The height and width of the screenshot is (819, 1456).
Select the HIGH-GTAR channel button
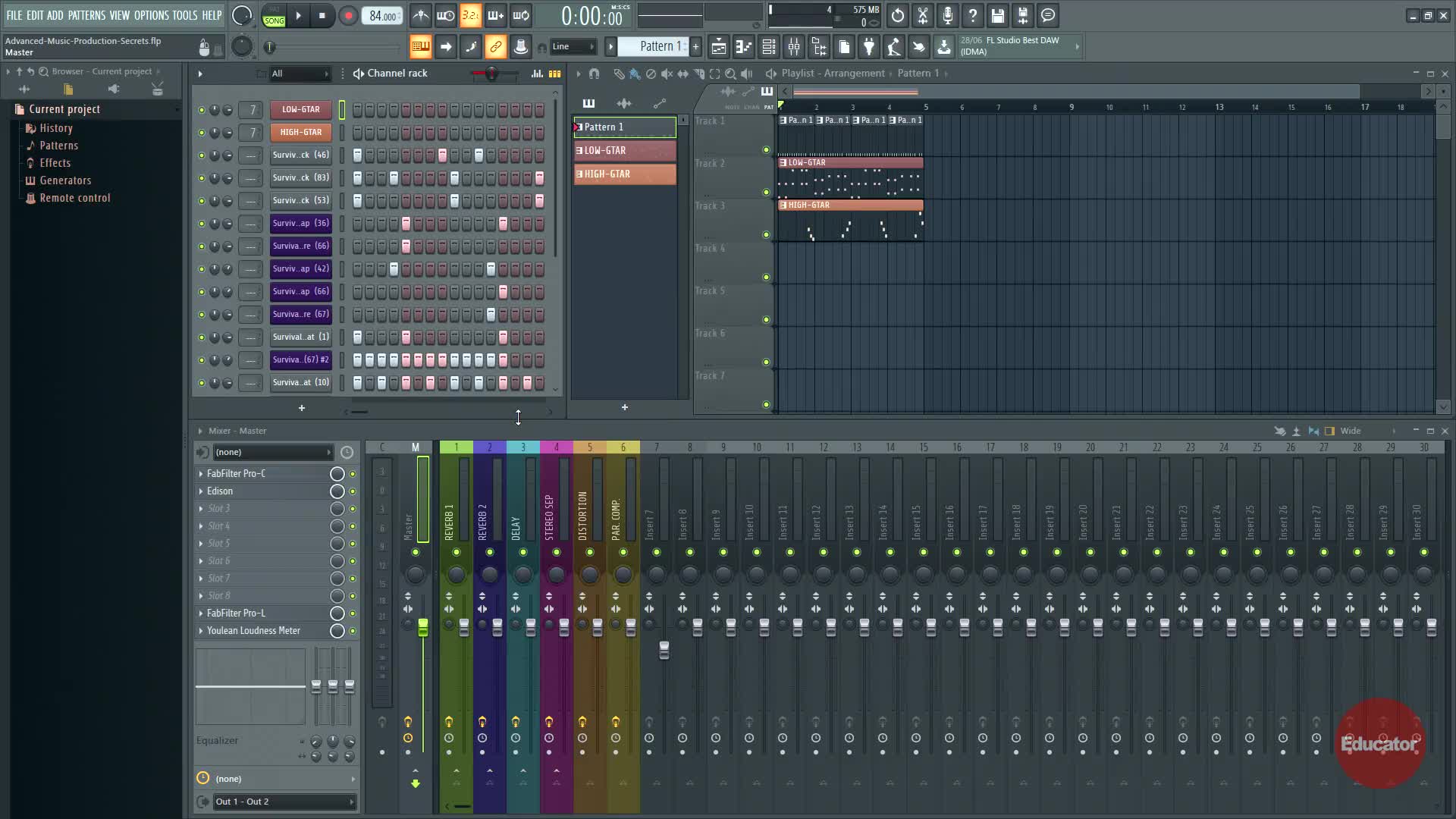[x=301, y=133]
